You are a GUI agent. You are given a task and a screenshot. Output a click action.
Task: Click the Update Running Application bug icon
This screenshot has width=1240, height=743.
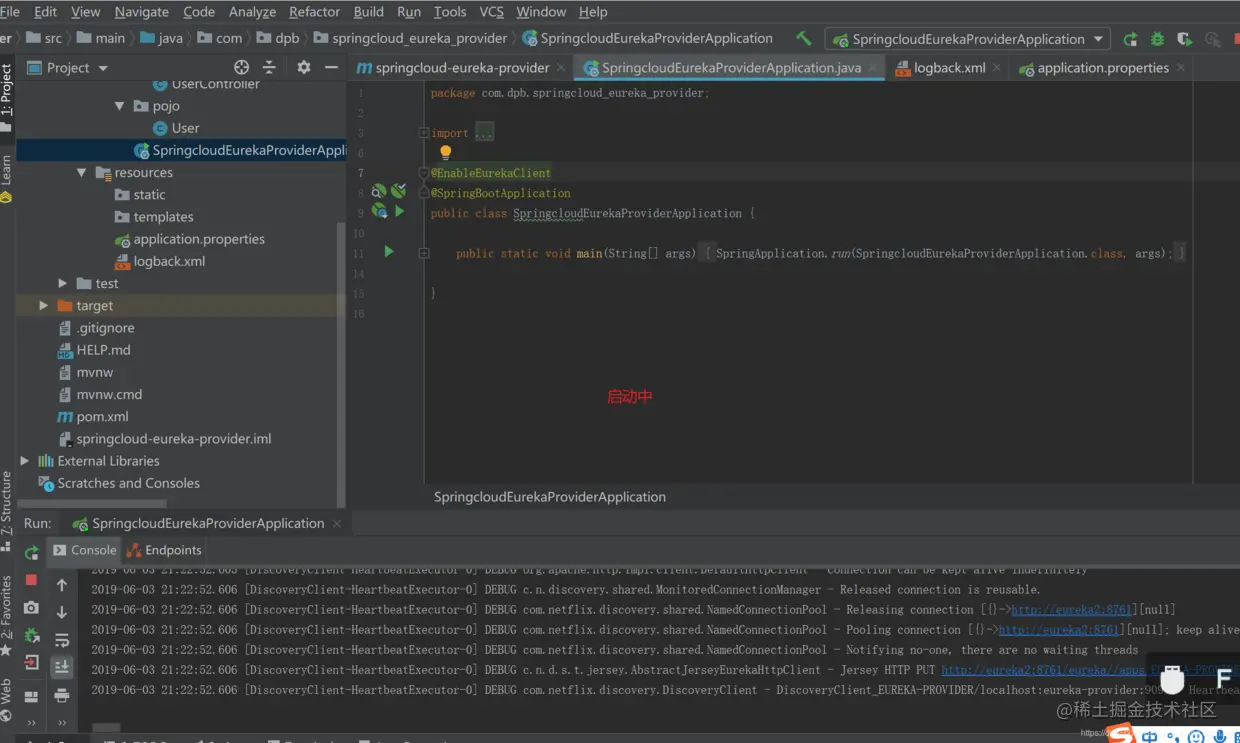pyautogui.click(x=32, y=635)
